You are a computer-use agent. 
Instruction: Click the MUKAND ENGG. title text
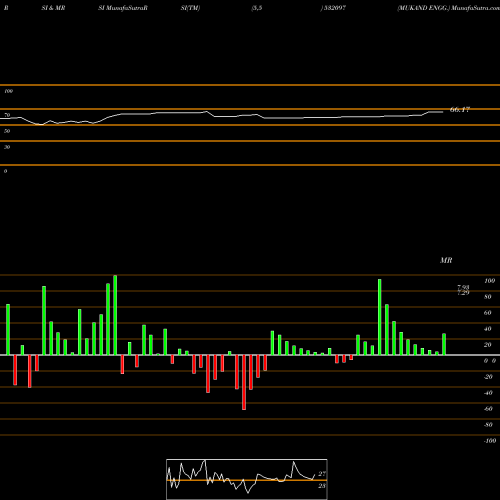pos(423,8)
